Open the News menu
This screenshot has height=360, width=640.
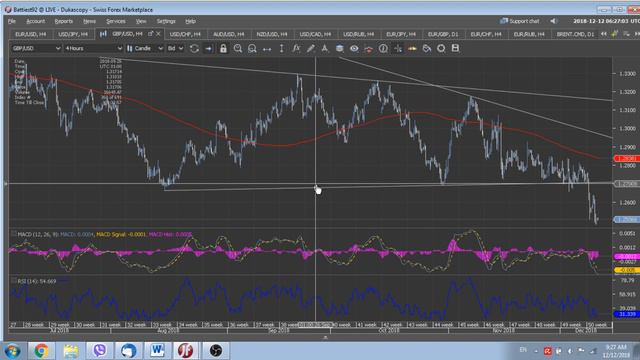(89, 21)
